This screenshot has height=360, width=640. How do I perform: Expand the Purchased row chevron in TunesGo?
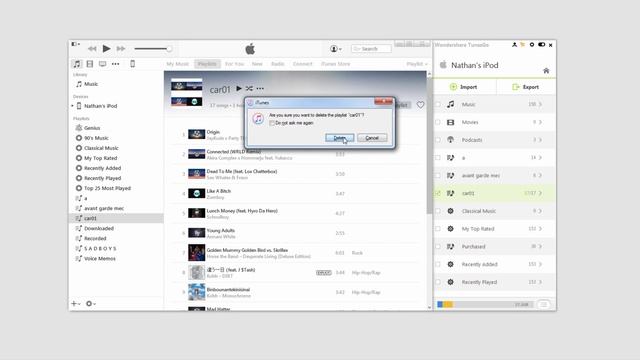point(540,247)
